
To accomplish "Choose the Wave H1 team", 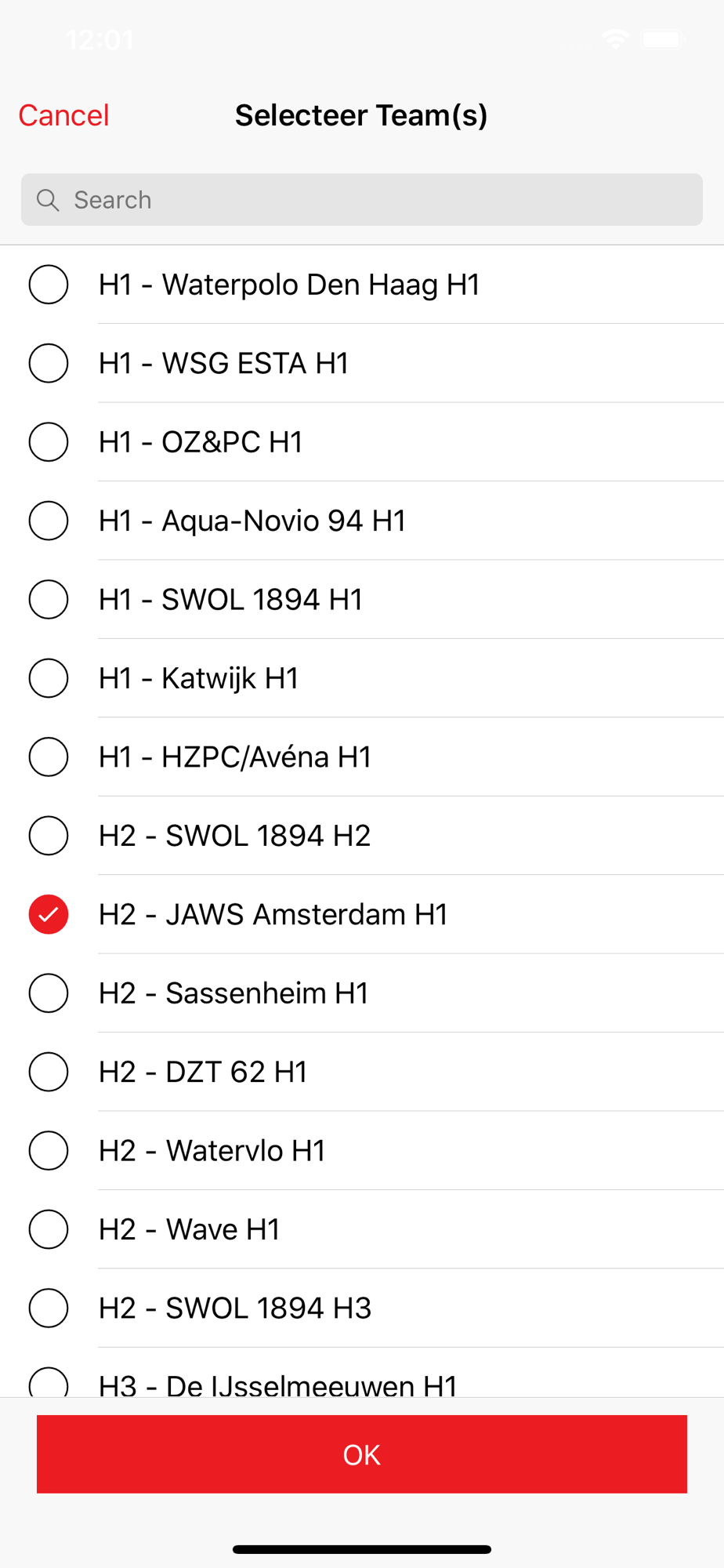I will (49, 1229).
